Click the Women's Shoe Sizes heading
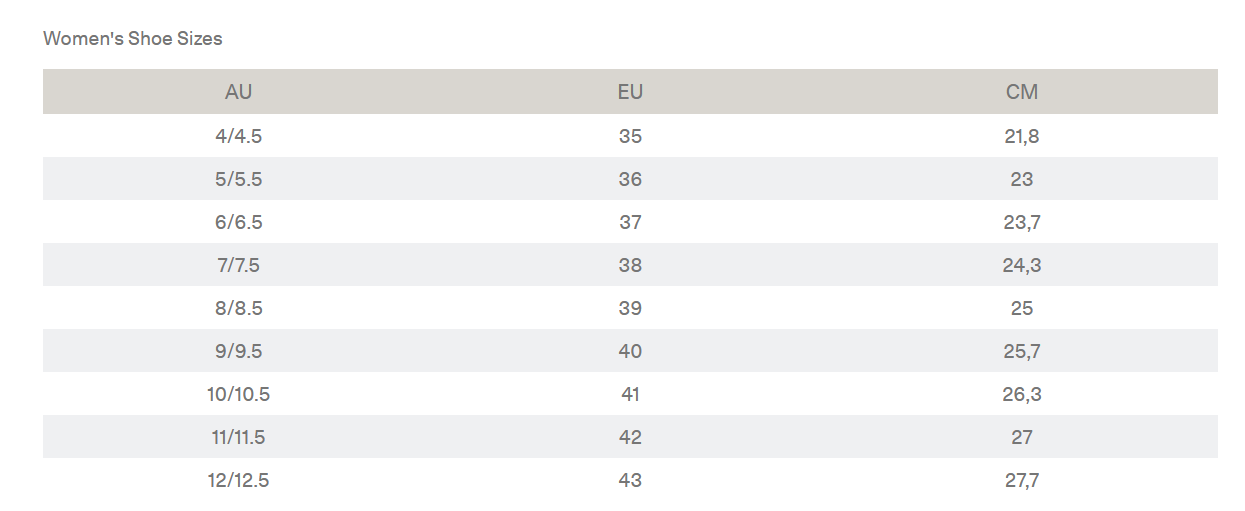 click(132, 39)
